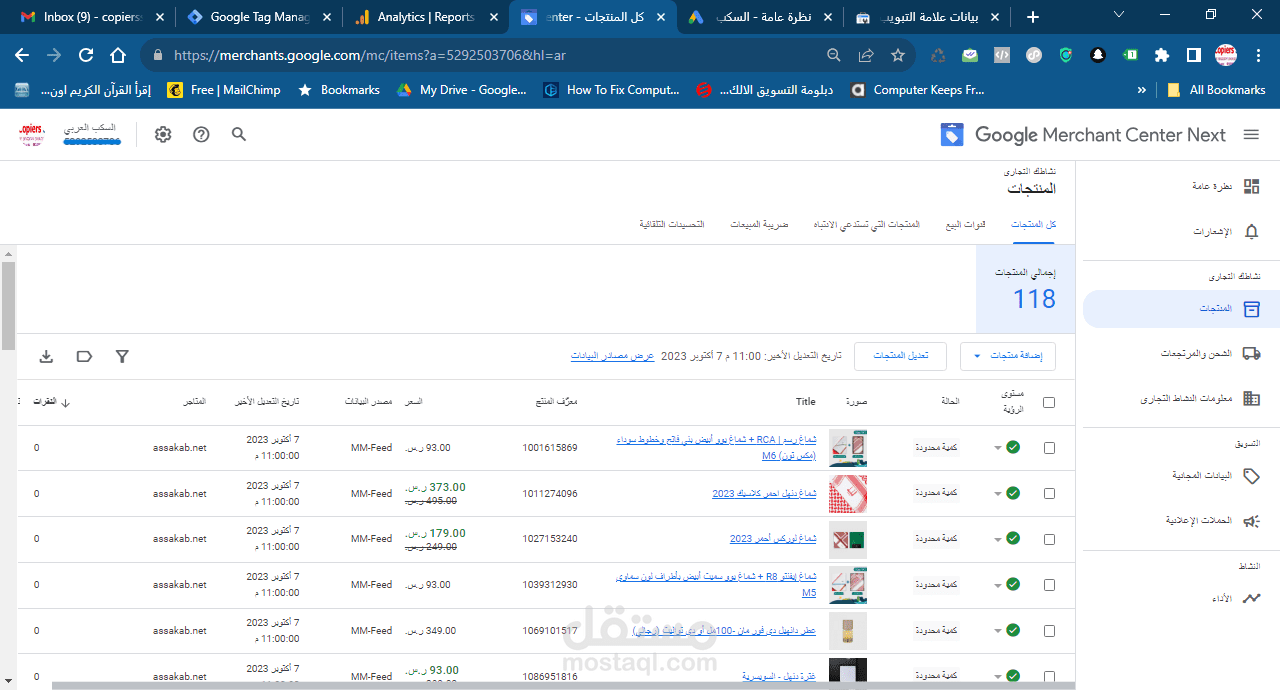Bookmark this page with the star icon
The height and width of the screenshot is (690, 1280).
point(898,55)
